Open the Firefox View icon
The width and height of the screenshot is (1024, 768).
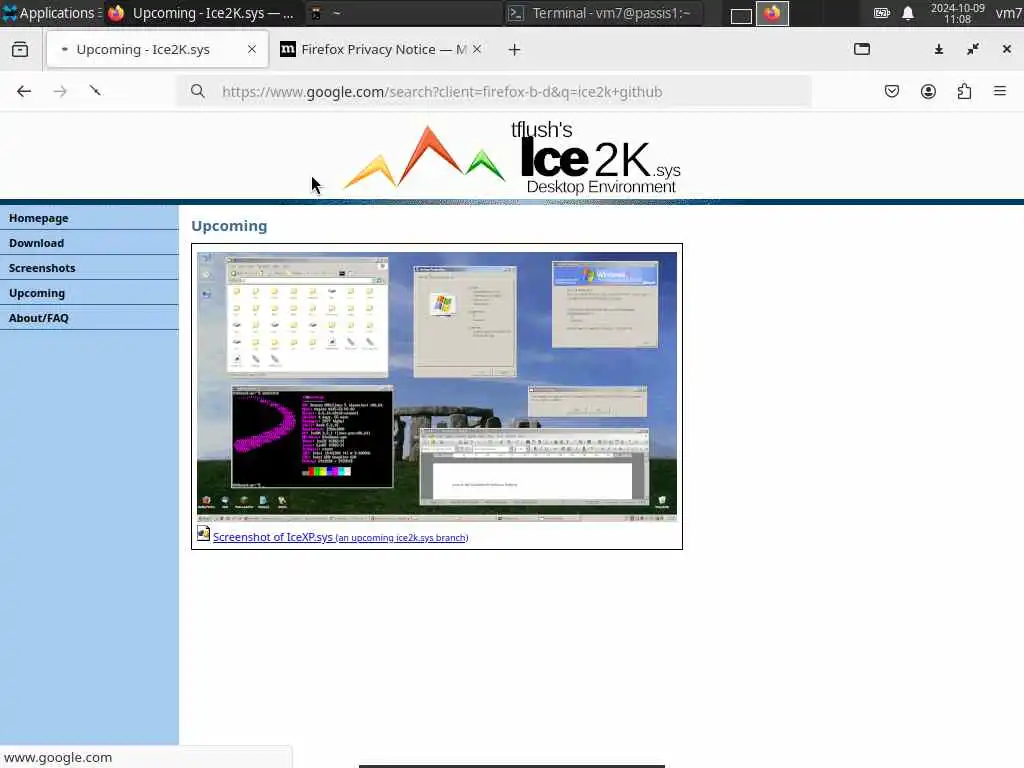(x=20, y=49)
